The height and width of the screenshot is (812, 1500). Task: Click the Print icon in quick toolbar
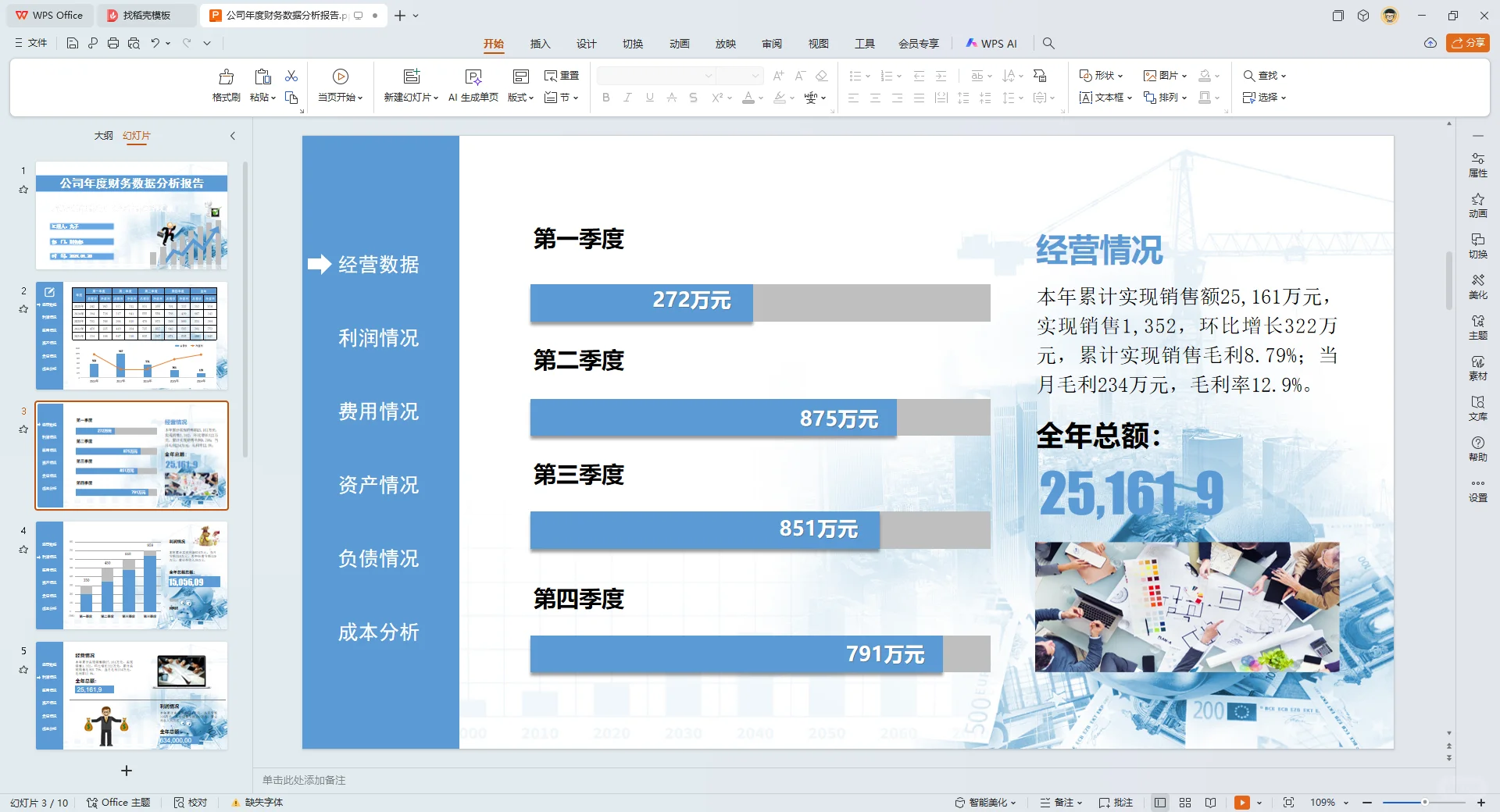pyautogui.click(x=113, y=43)
